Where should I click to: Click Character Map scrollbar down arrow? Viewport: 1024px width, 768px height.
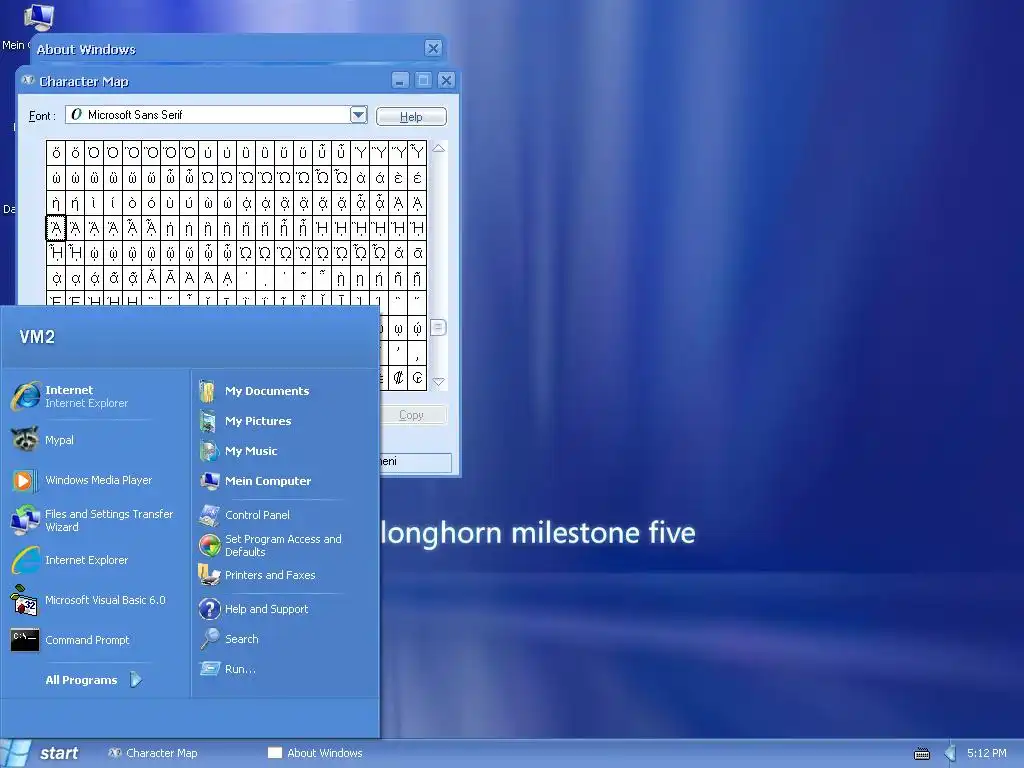[439, 381]
